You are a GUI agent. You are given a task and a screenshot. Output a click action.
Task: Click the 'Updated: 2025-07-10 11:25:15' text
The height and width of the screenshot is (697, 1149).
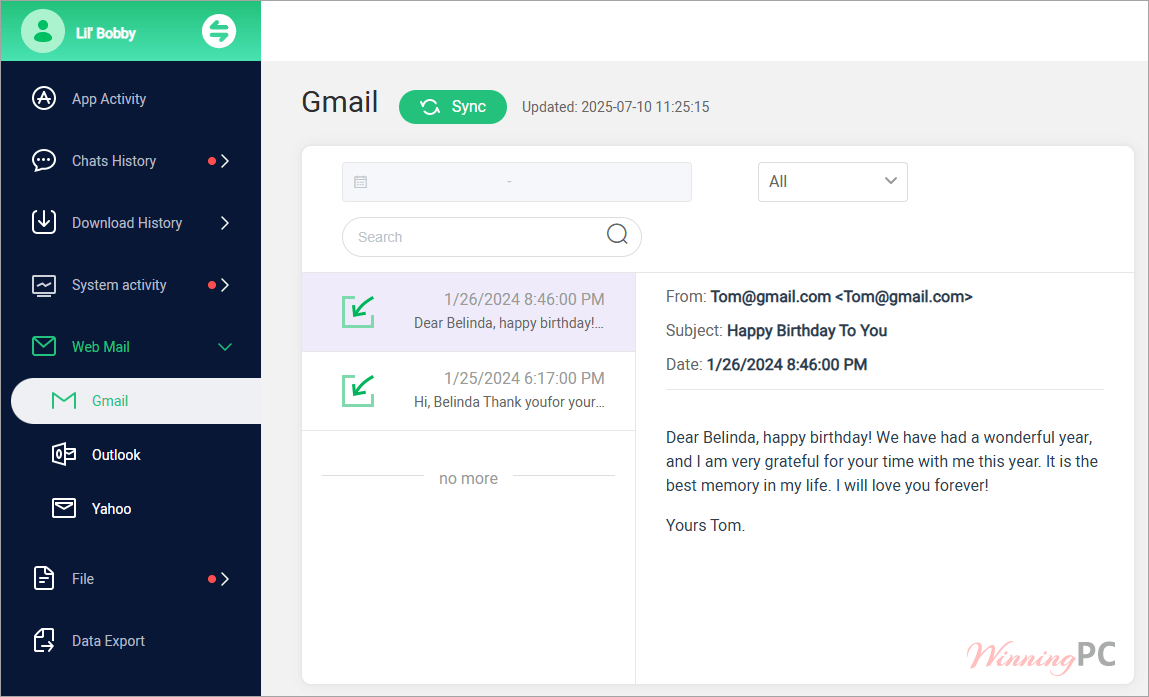[x=616, y=107]
